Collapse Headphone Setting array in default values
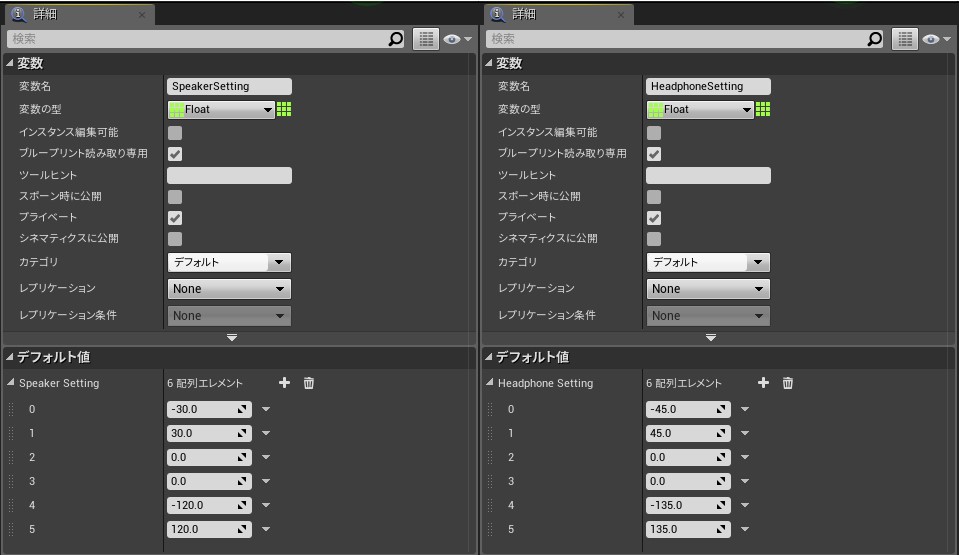Image resolution: width=959 pixels, height=555 pixels. click(x=489, y=382)
